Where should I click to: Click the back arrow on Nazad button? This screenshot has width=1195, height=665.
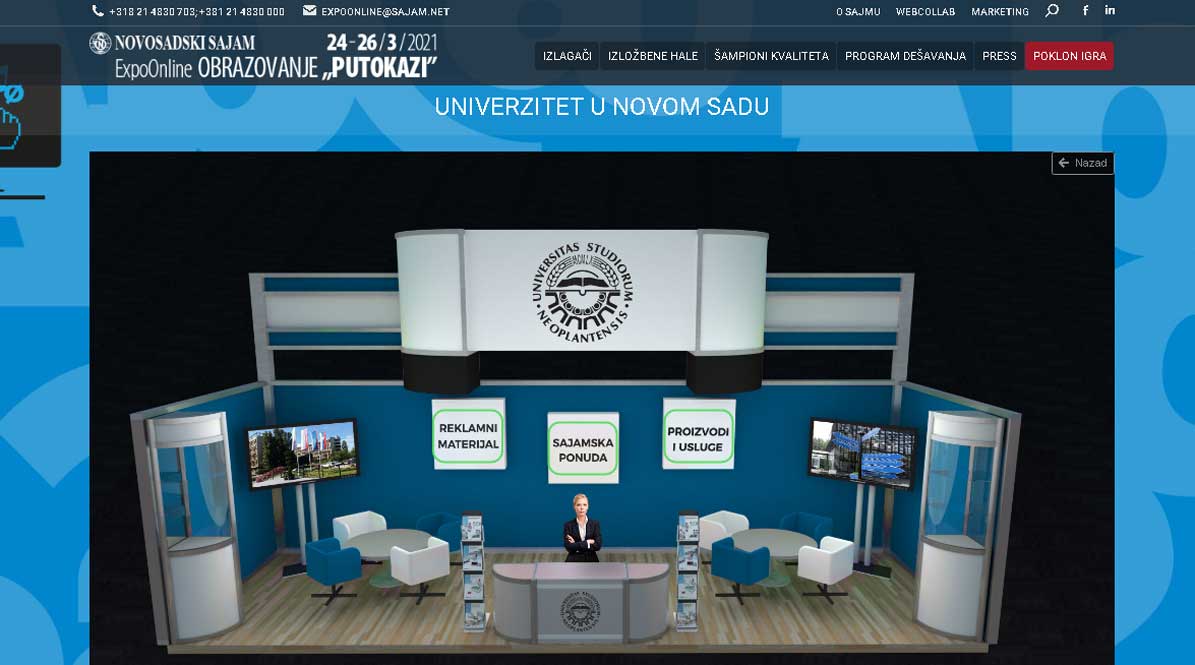tap(1064, 163)
